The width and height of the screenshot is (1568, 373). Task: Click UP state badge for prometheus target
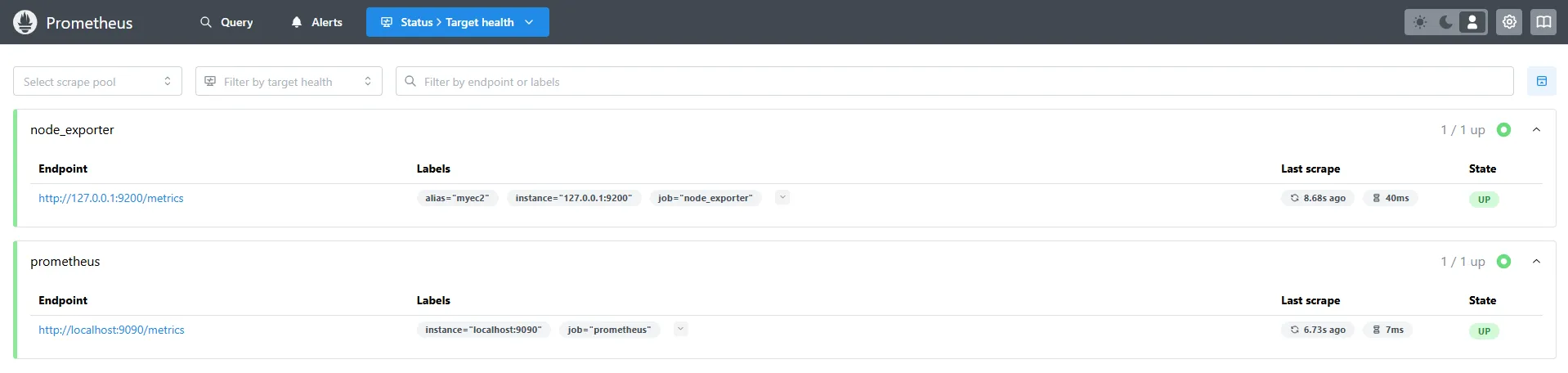(1484, 331)
